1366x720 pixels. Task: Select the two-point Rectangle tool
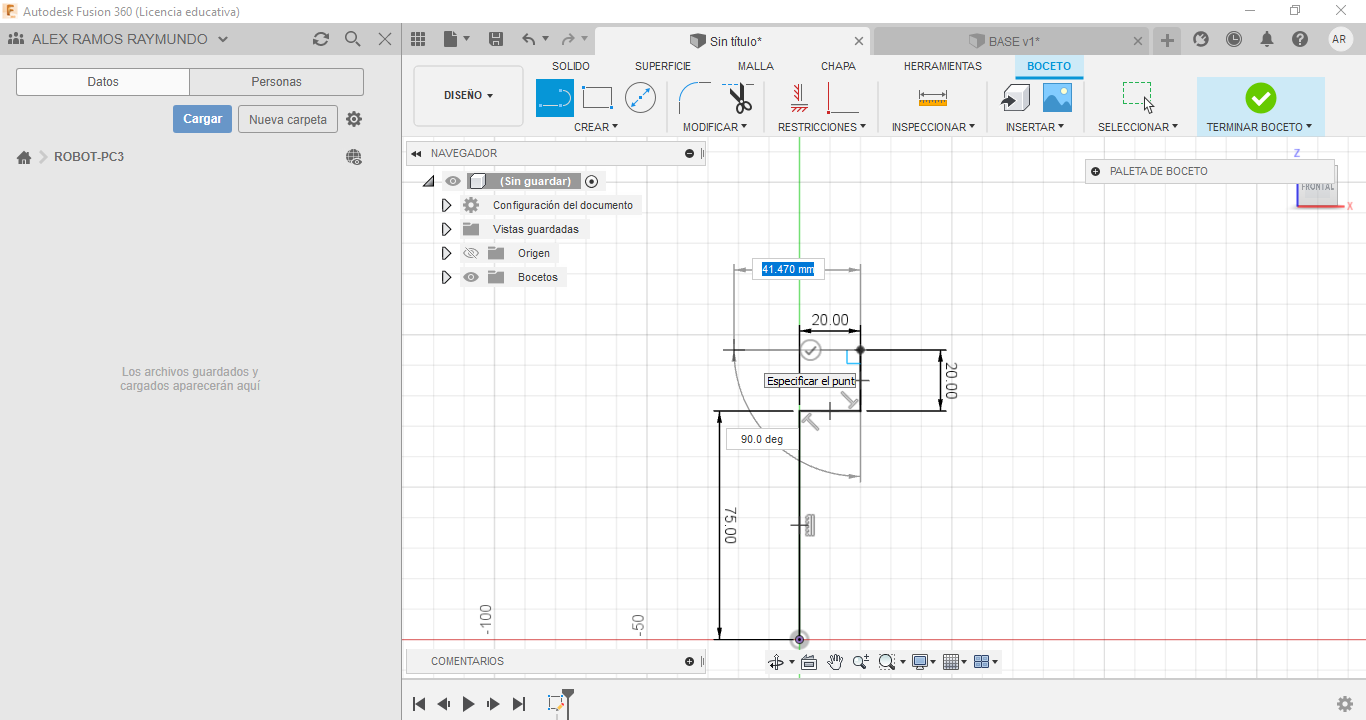(x=597, y=98)
